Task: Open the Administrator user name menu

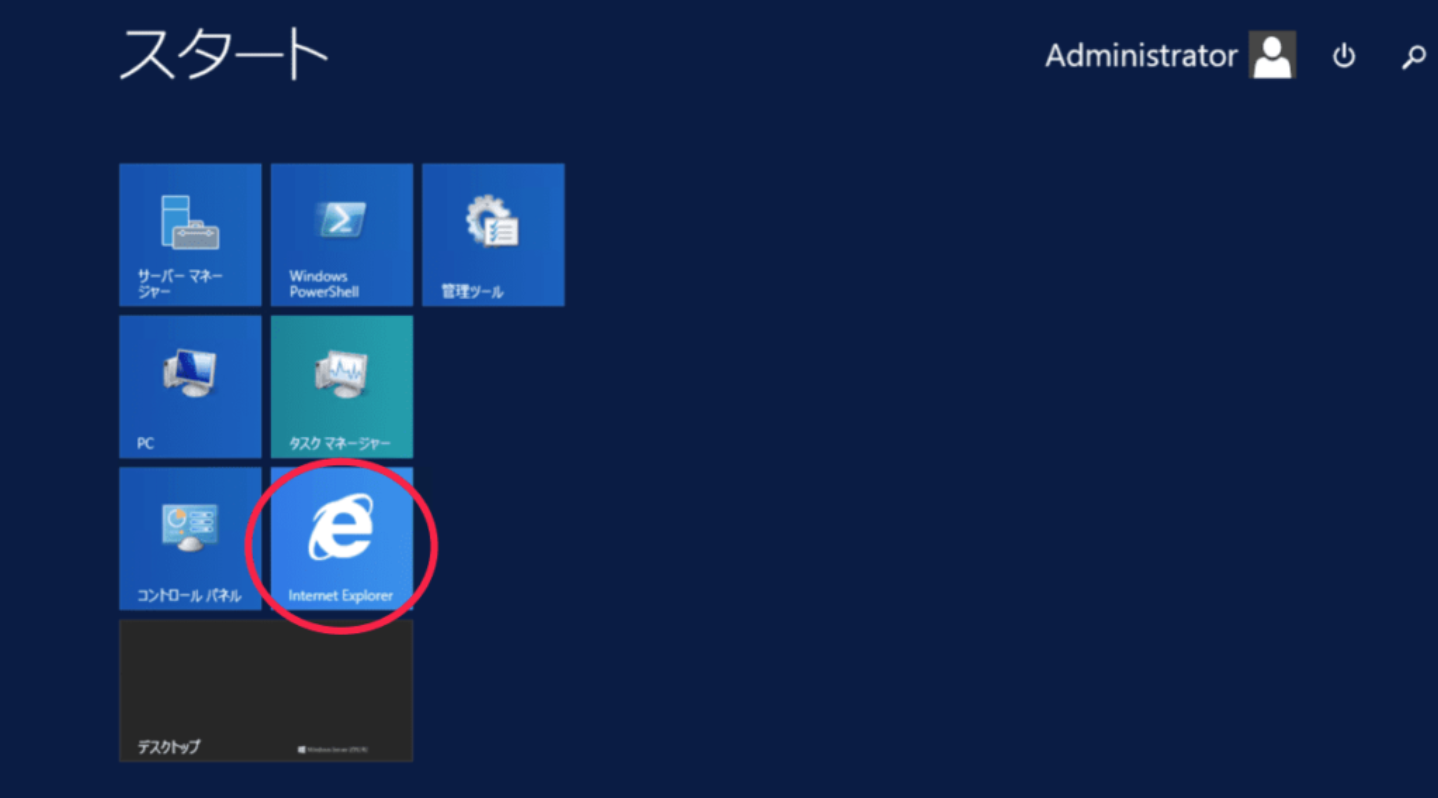Action: 1140,56
